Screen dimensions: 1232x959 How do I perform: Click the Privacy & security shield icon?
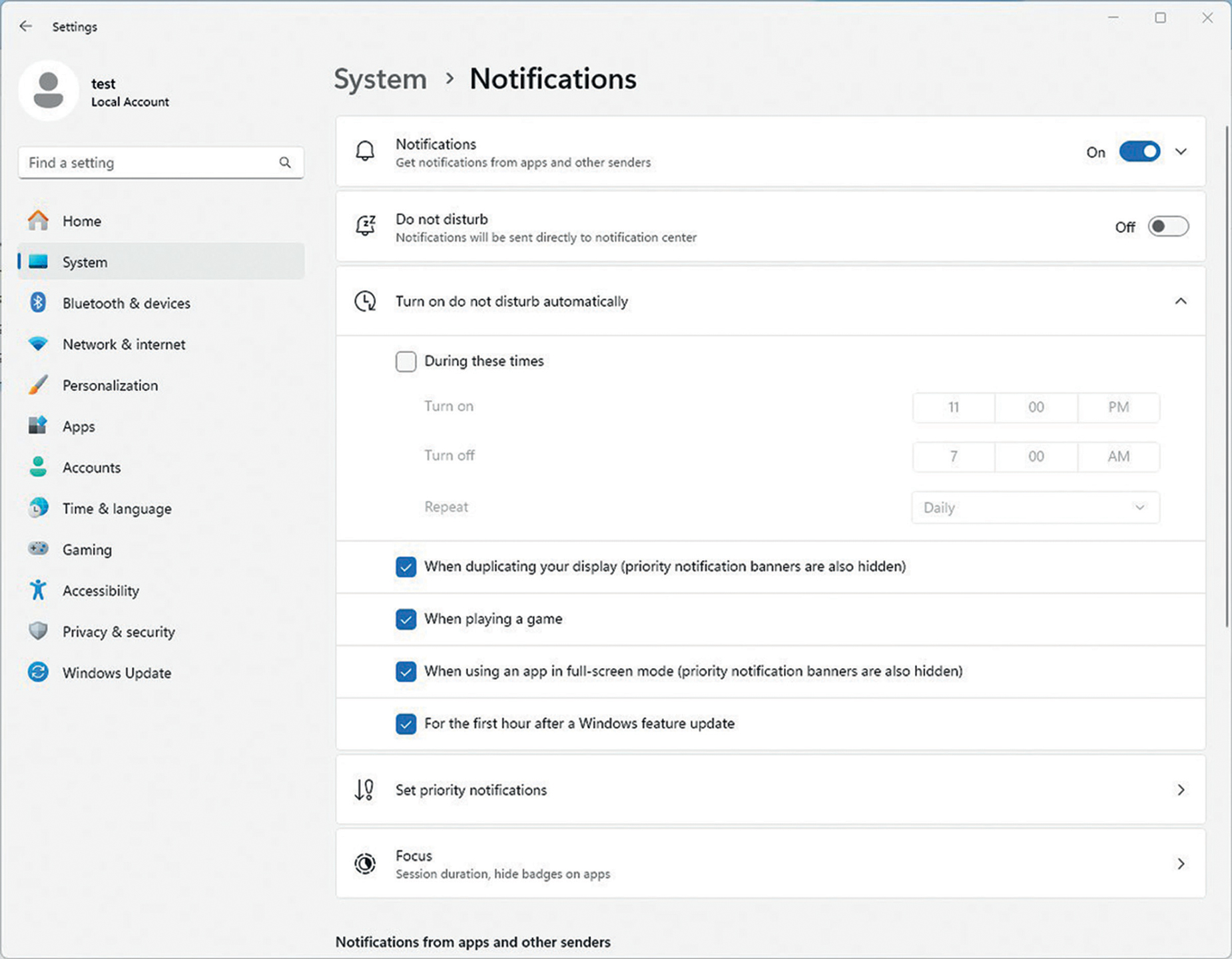tap(38, 631)
